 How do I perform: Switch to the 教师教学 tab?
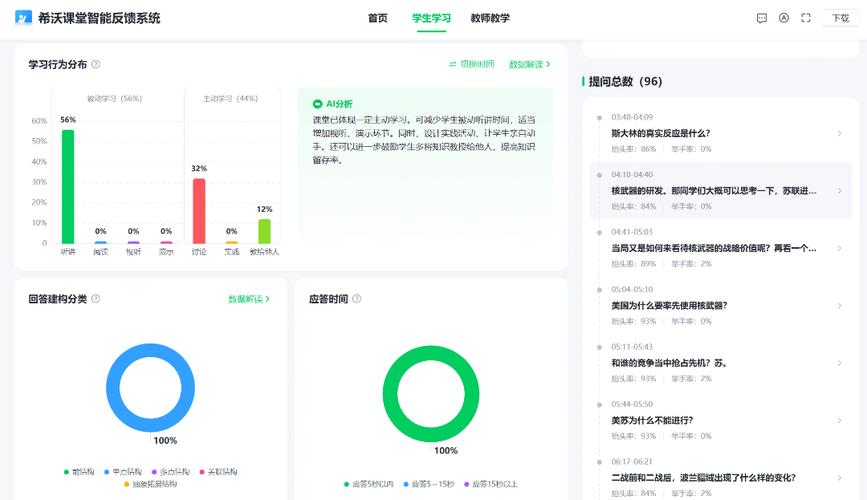tap(490, 18)
